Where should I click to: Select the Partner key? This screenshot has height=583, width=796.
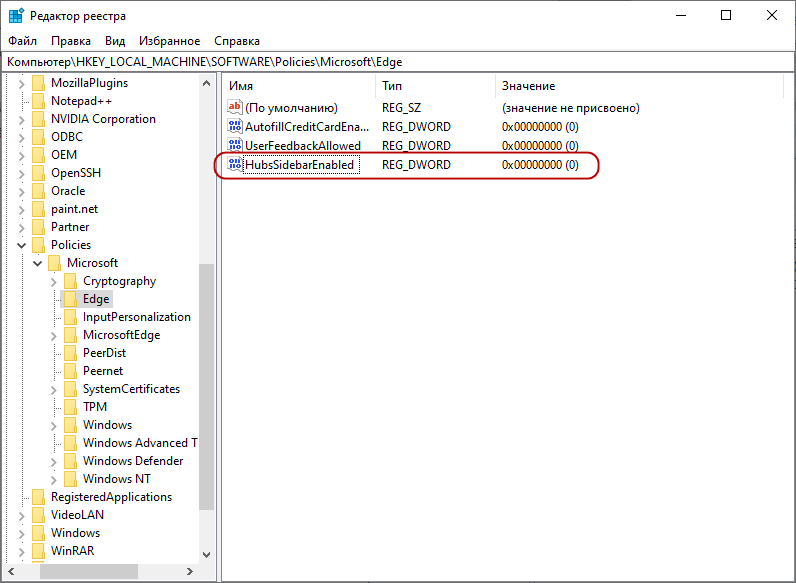pyautogui.click(x=70, y=227)
